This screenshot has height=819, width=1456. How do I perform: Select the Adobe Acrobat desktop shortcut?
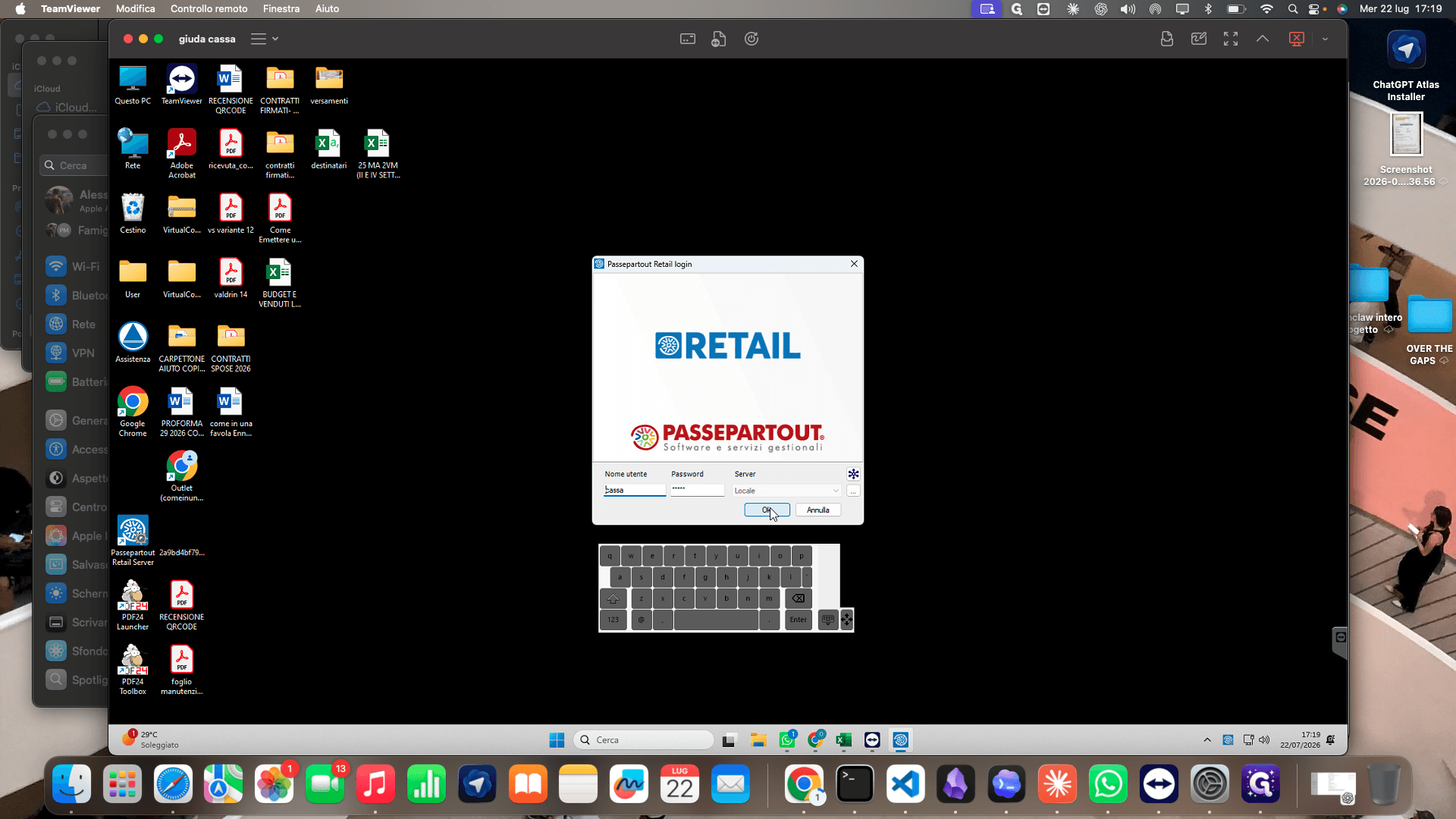pos(182,153)
